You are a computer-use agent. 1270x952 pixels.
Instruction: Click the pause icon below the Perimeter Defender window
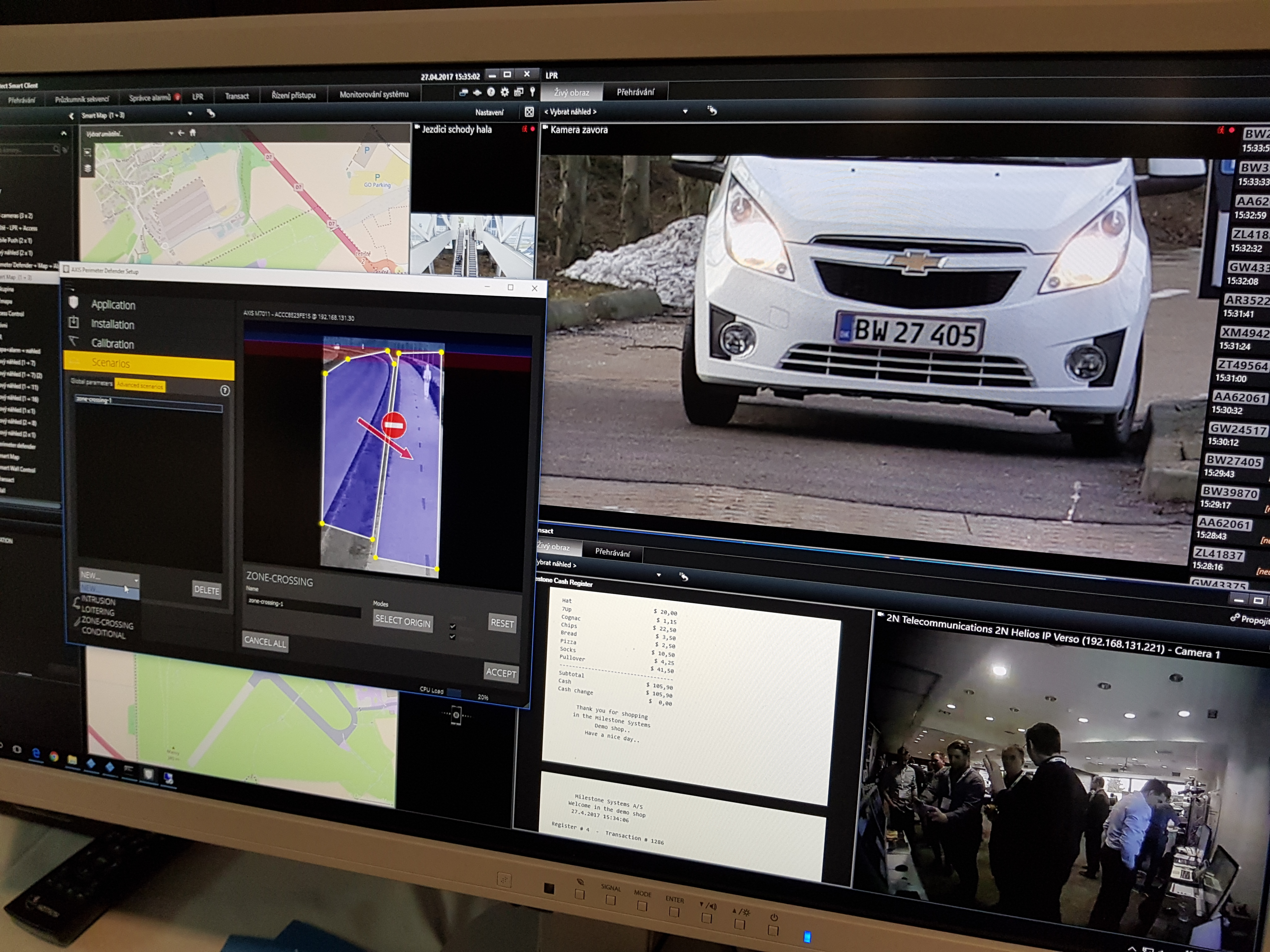456,715
